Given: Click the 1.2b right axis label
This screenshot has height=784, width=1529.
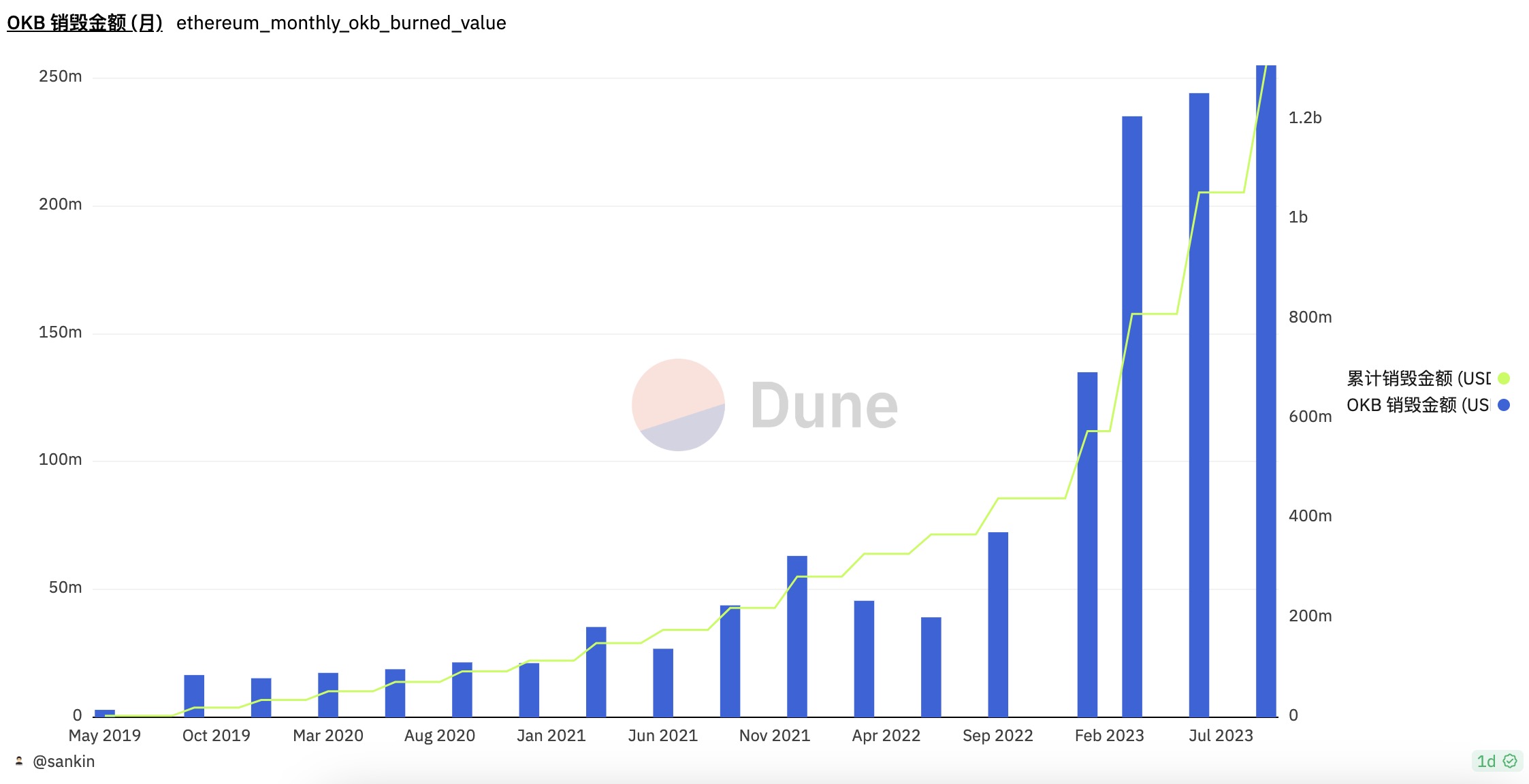Looking at the screenshot, I should click(1304, 118).
